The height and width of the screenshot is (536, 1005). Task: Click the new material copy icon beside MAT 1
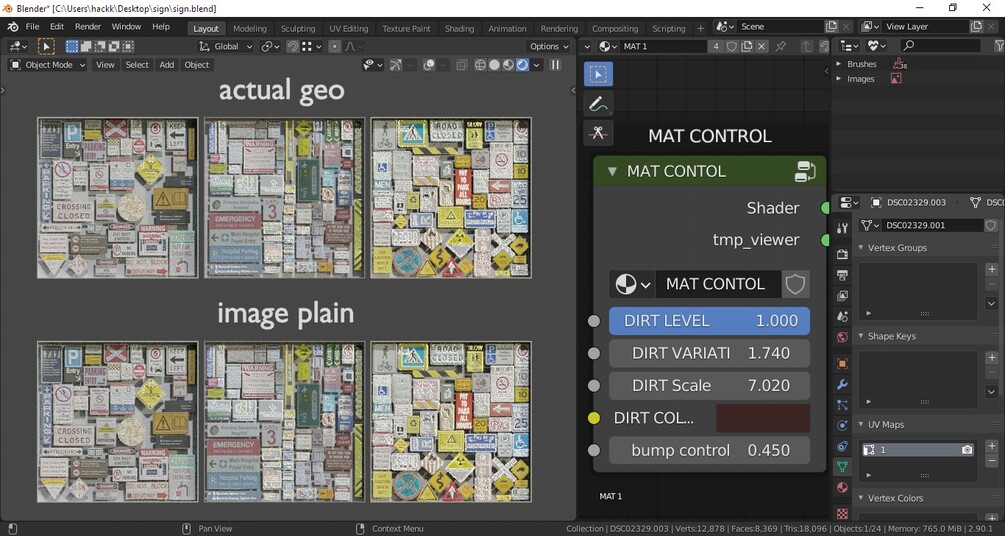point(747,46)
